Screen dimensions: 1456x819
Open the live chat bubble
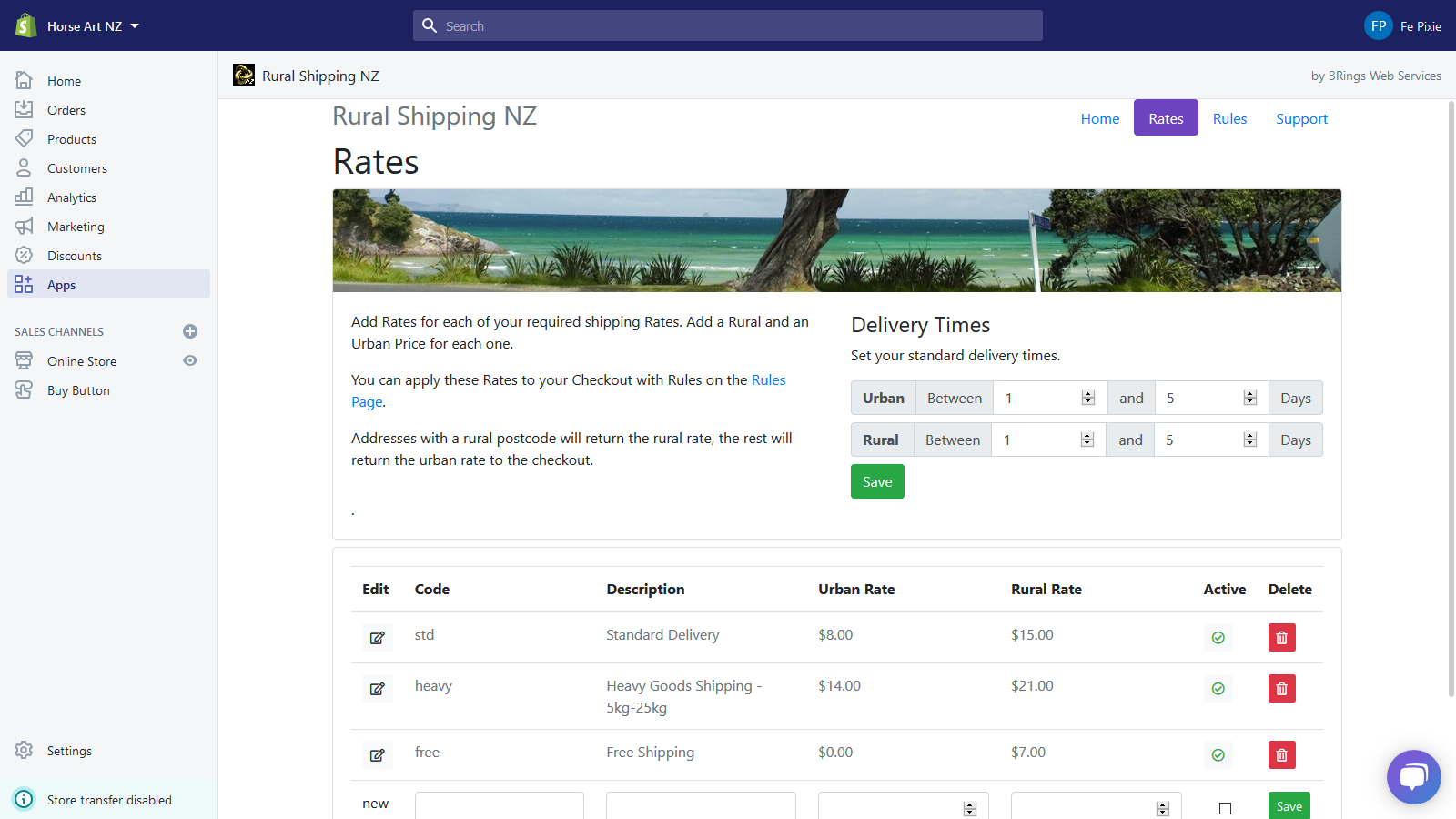(1413, 777)
